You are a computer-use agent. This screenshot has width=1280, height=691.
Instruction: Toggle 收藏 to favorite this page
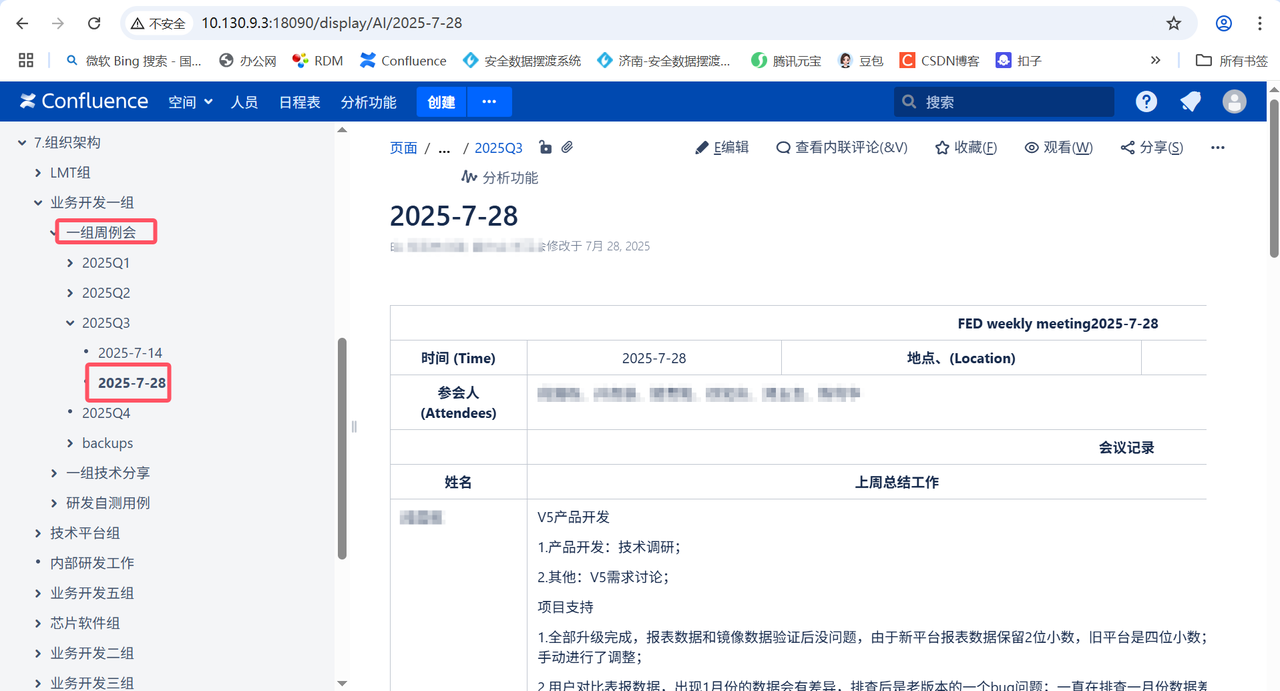point(965,147)
